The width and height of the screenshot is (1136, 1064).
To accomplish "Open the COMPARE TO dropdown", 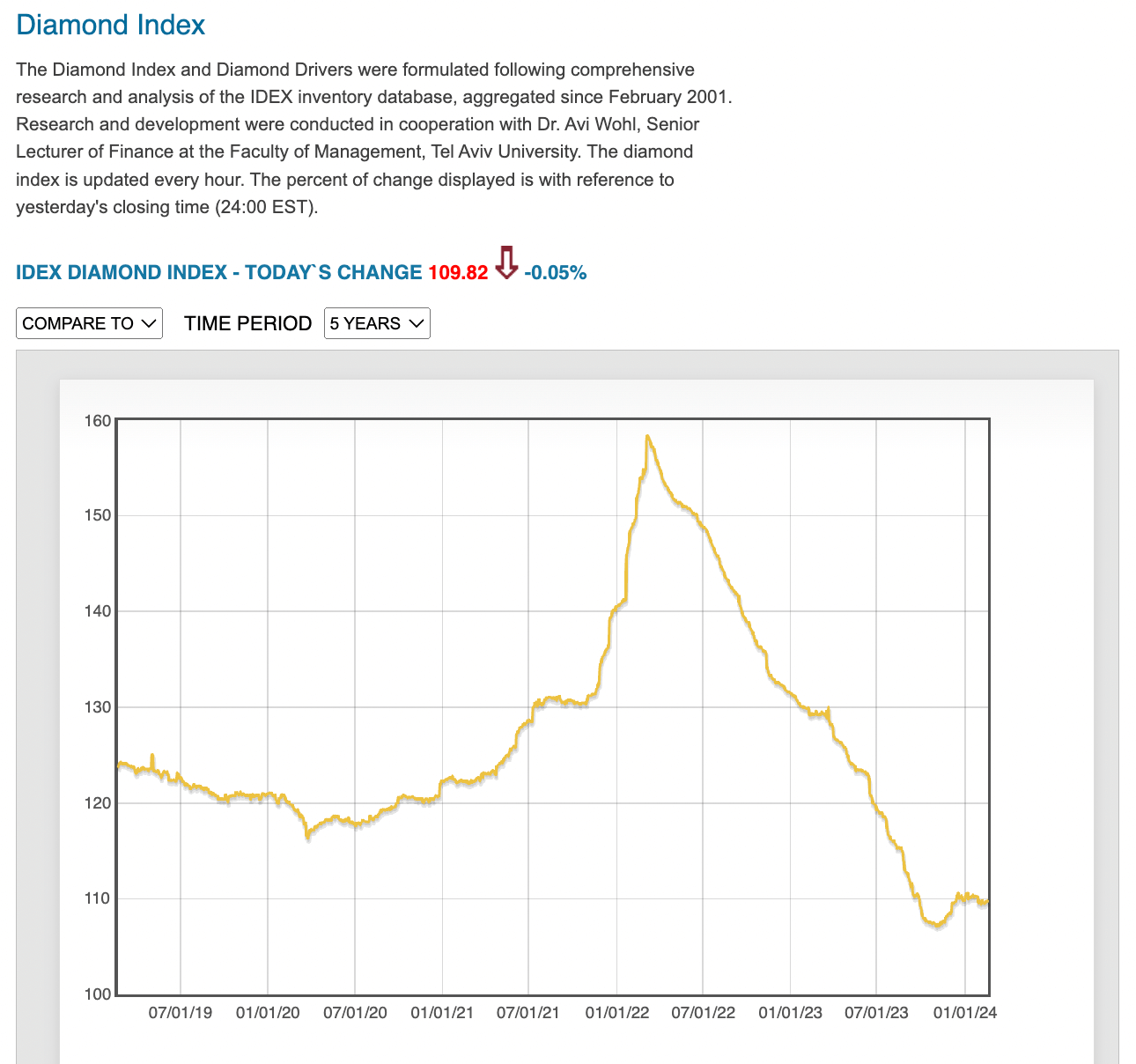I will point(89,323).
